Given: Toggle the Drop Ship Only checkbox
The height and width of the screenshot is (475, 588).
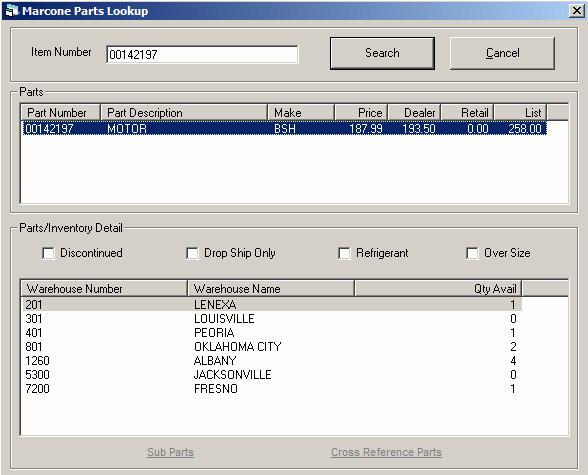Looking at the screenshot, I should coord(192,253).
